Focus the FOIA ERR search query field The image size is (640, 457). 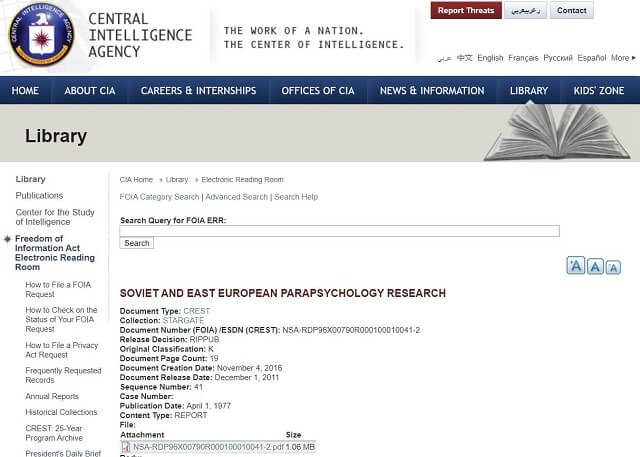pyautogui.click(x=339, y=231)
